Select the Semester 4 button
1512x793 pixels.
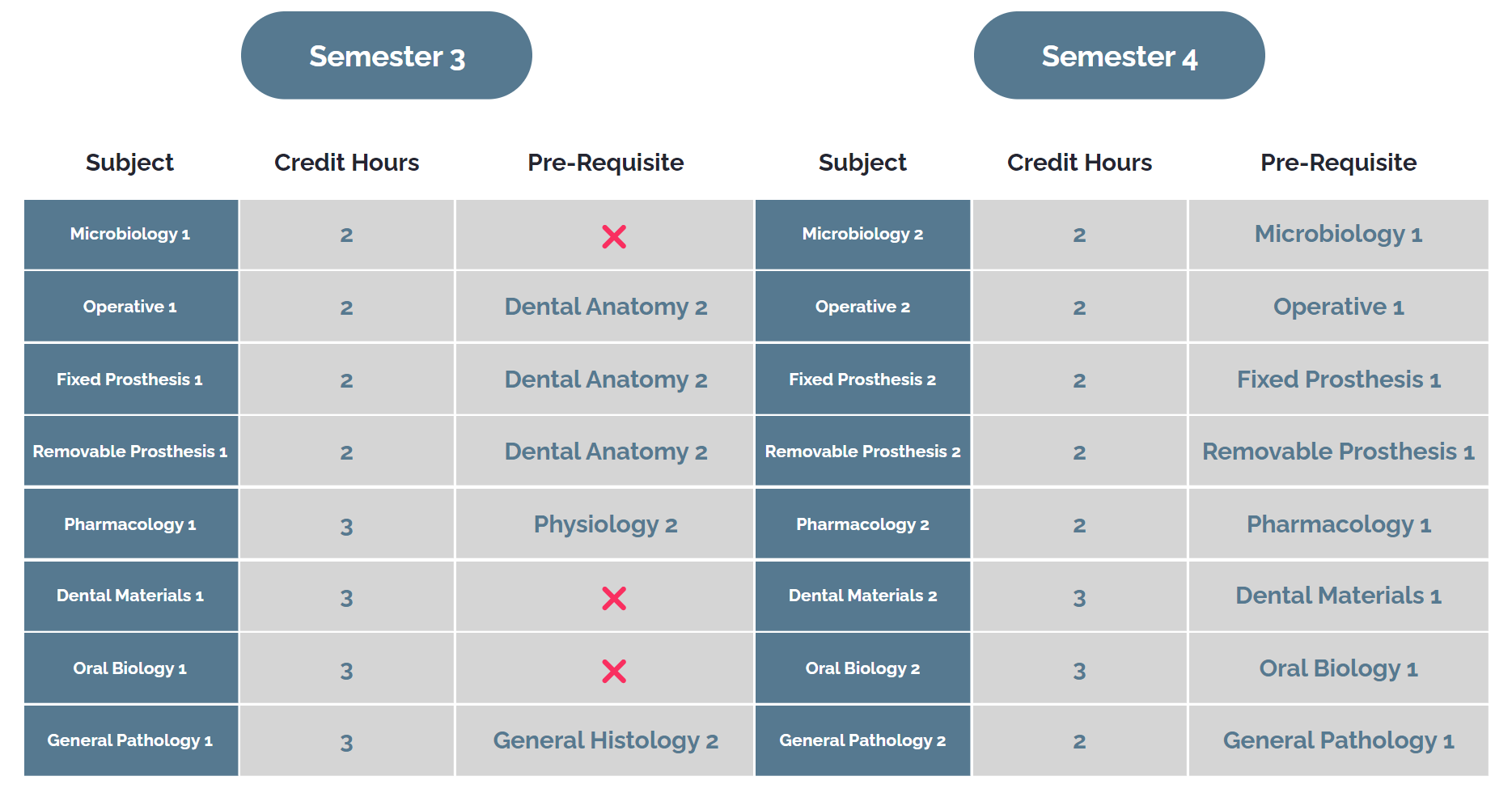[1119, 56]
